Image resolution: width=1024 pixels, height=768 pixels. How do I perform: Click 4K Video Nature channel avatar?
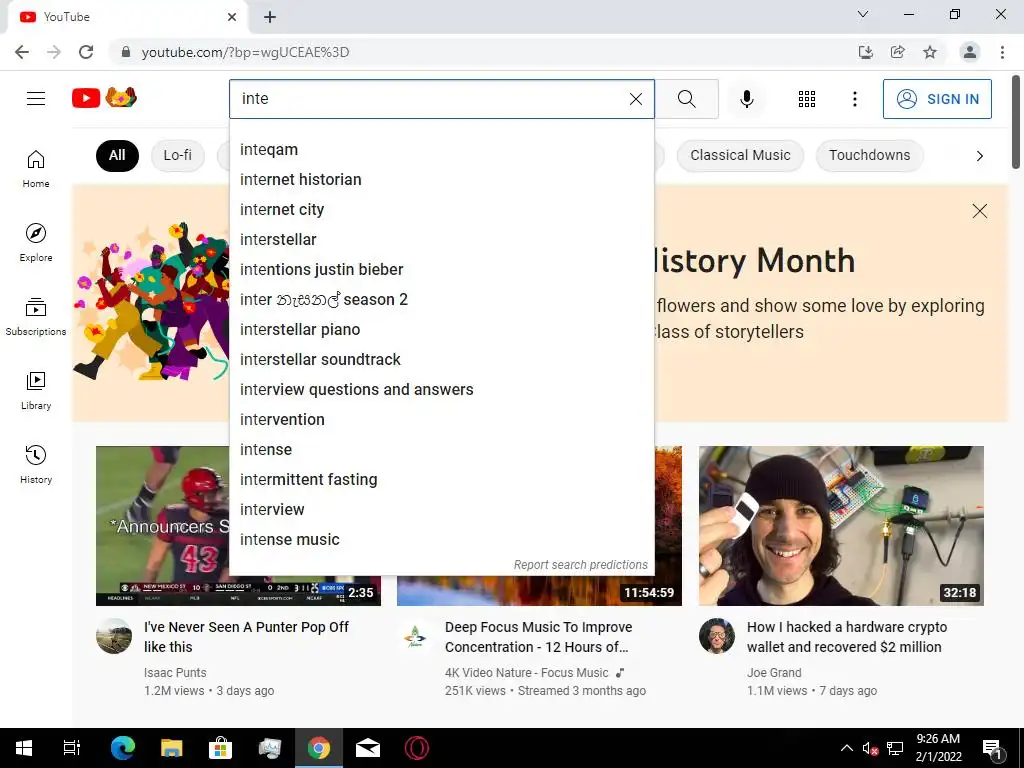click(x=415, y=636)
